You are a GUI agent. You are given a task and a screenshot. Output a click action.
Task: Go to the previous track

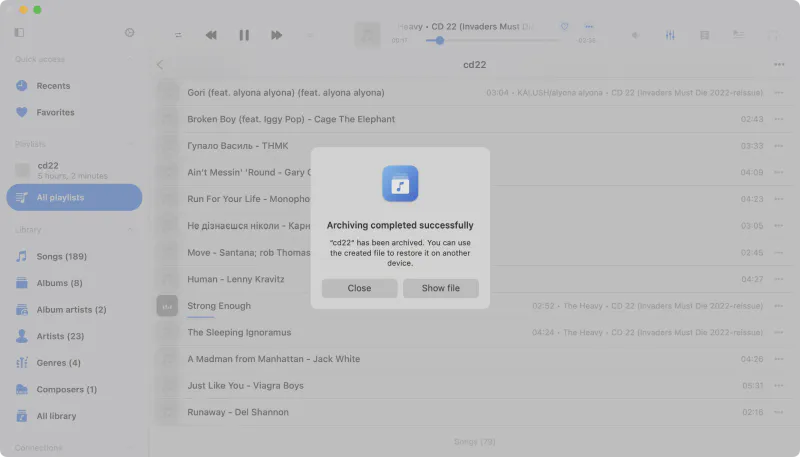tap(211, 35)
